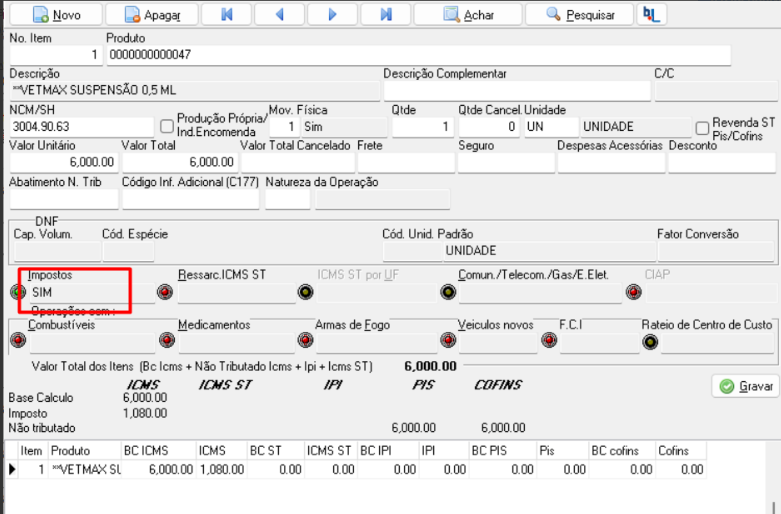Select grid cell with ICMS 1,080.00
The width and height of the screenshot is (781, 514).
pos(222,470)
